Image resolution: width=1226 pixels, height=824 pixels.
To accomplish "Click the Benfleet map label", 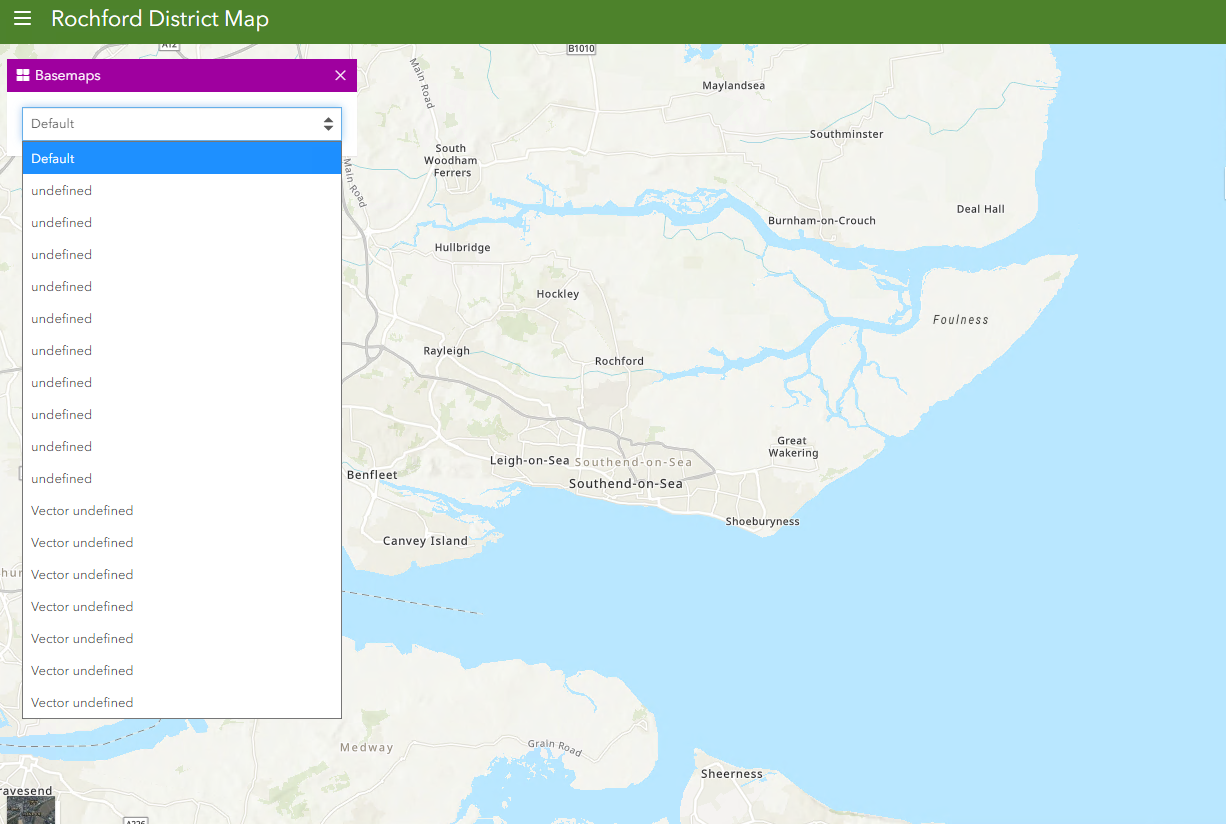I will coord(372,475).
